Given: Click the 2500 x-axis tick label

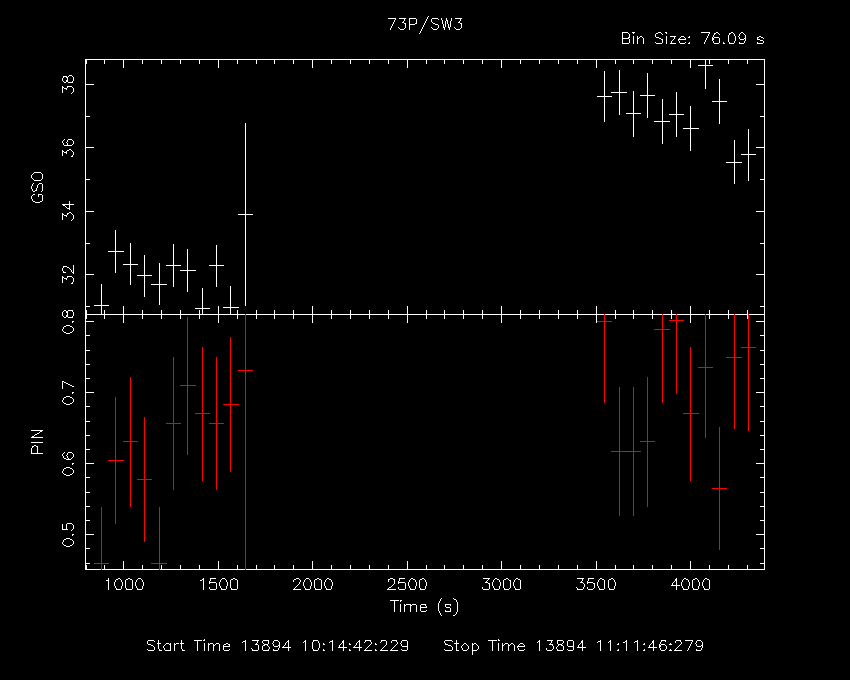Looking at the screenshot, I should [407, 585].
